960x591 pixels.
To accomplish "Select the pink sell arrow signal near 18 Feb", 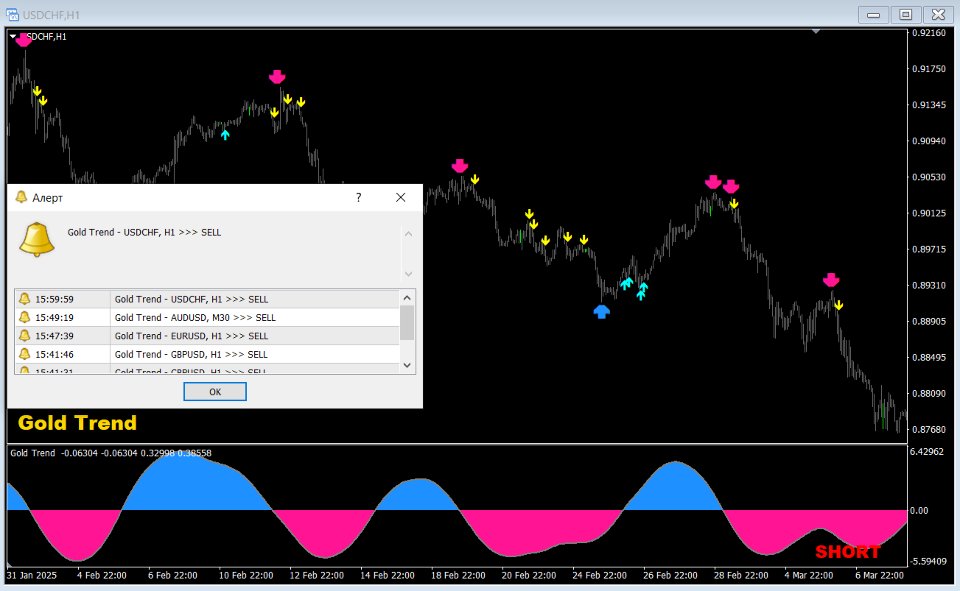I will click(x=459, y=166).
